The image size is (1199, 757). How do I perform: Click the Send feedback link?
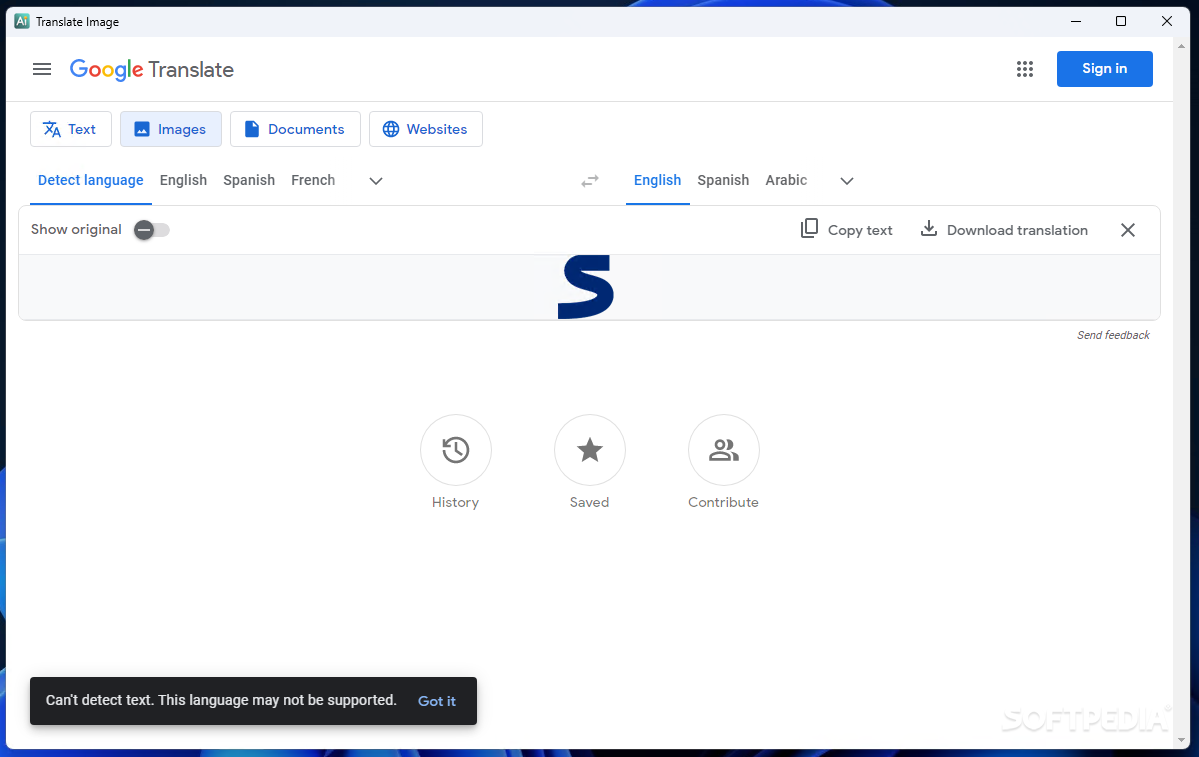[x=1113, y=335]
